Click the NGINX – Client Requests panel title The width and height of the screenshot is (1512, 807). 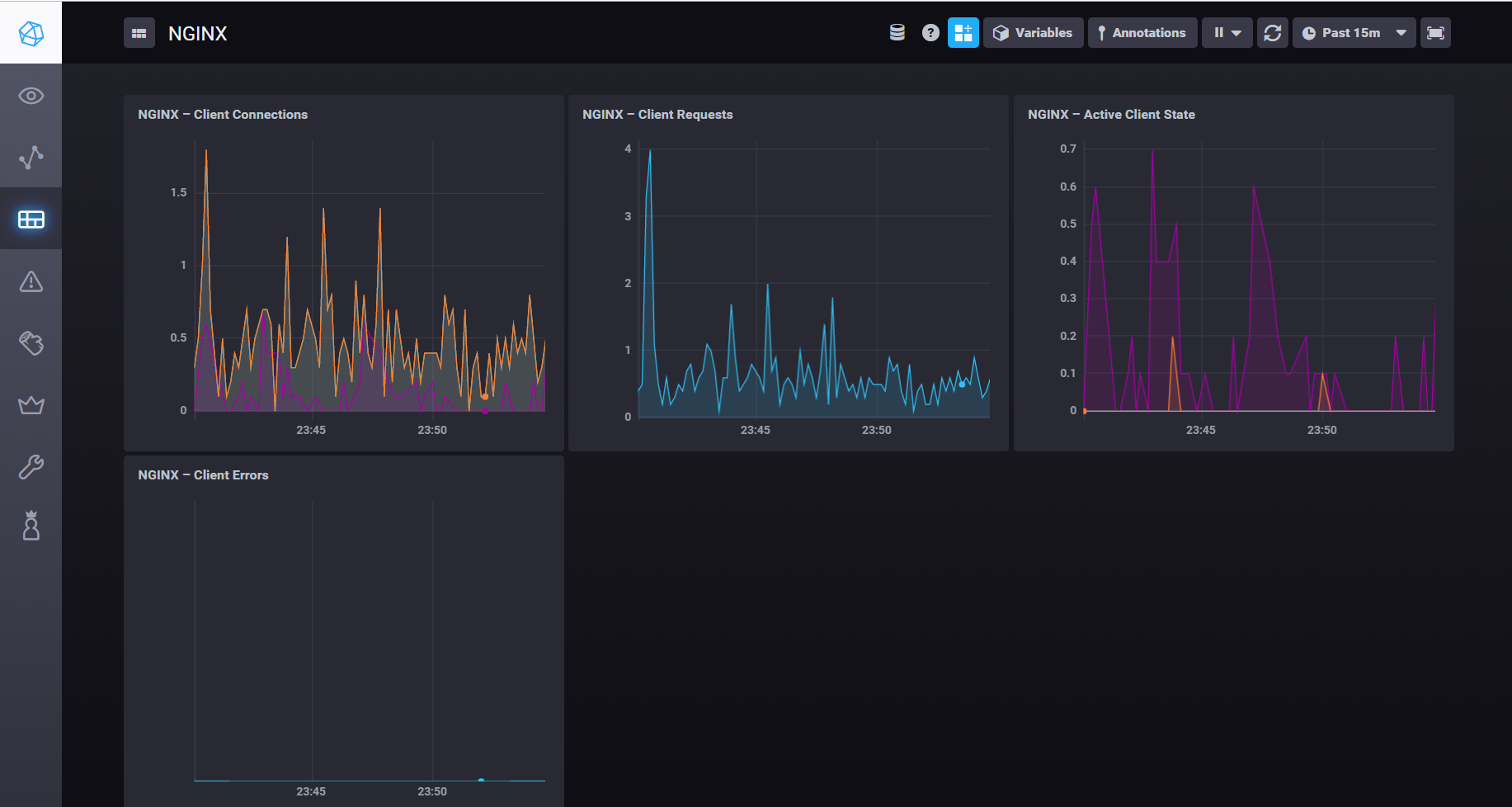point(657,115)
